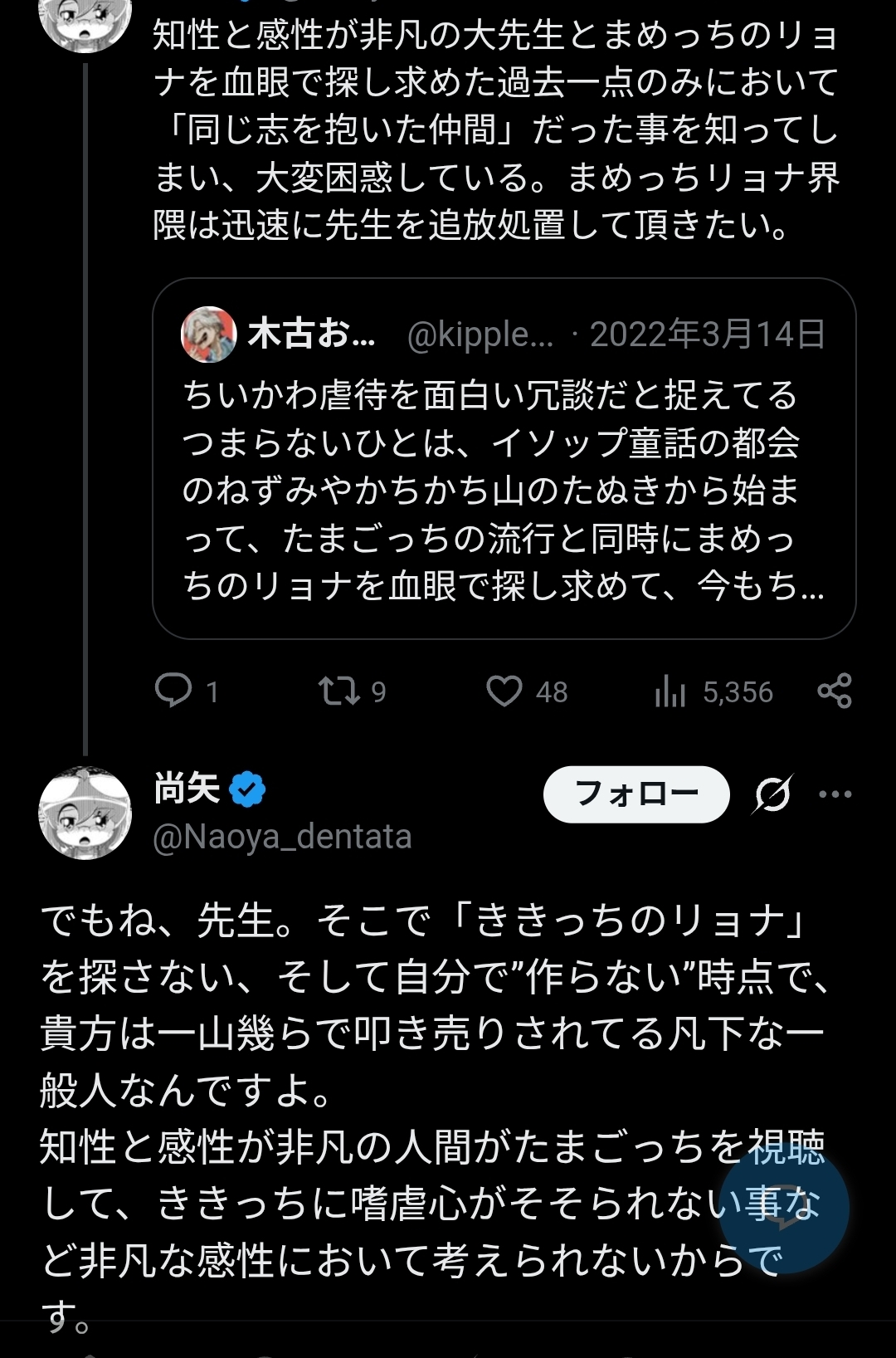Open the @Naoya_dentata handle link
Viewport: 896px width, 1358px height.
pos(282,837)
